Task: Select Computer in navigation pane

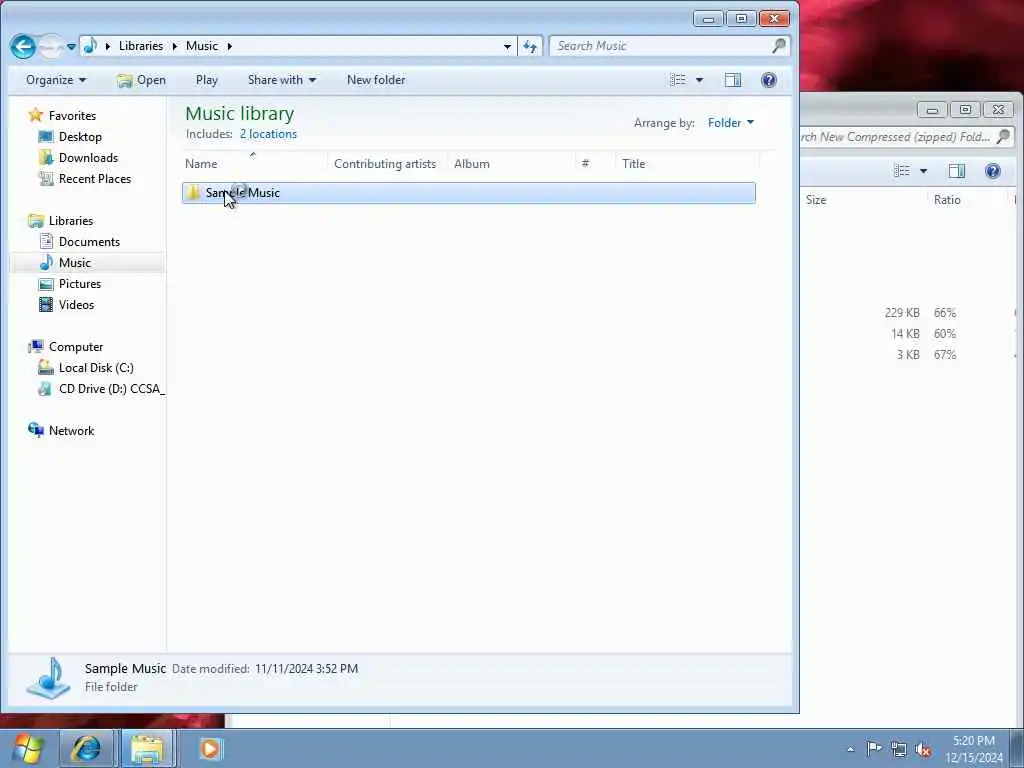Action: tap(76, 347)
